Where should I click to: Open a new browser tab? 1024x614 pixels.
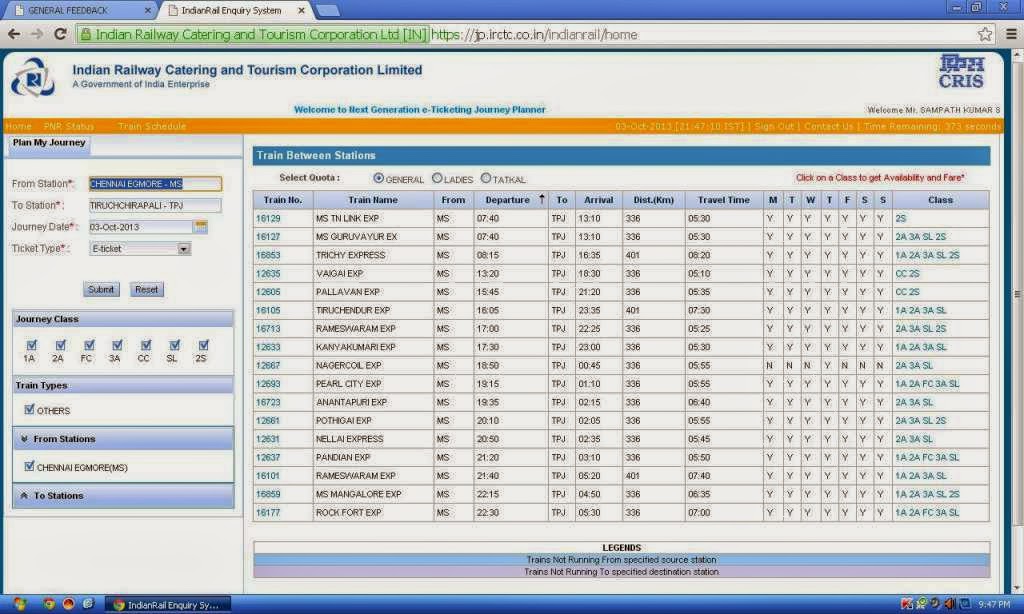pyautogui.click(x=327, y=10)
